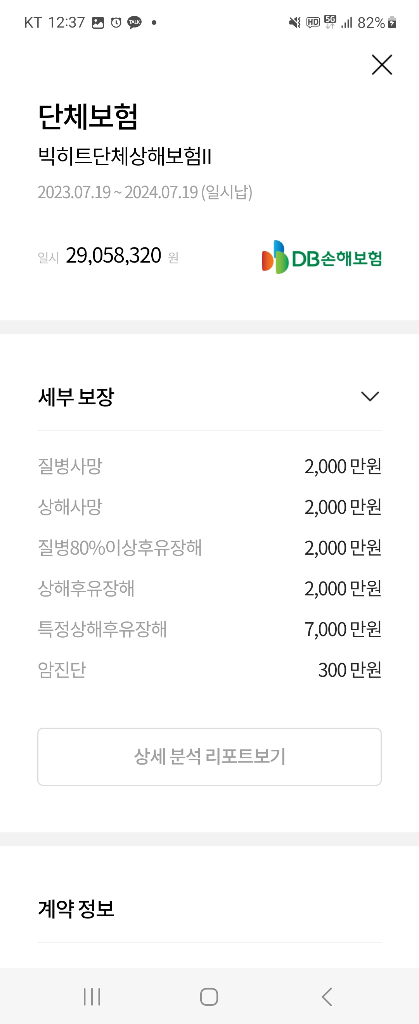Open 상세 분석 리포트보기
Viewport: 419px width, 1024px height.
(x=210, y=757)
